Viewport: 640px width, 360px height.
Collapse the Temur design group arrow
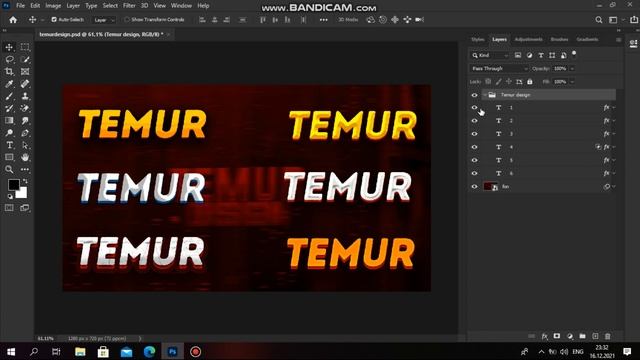(x=484, y=95)
